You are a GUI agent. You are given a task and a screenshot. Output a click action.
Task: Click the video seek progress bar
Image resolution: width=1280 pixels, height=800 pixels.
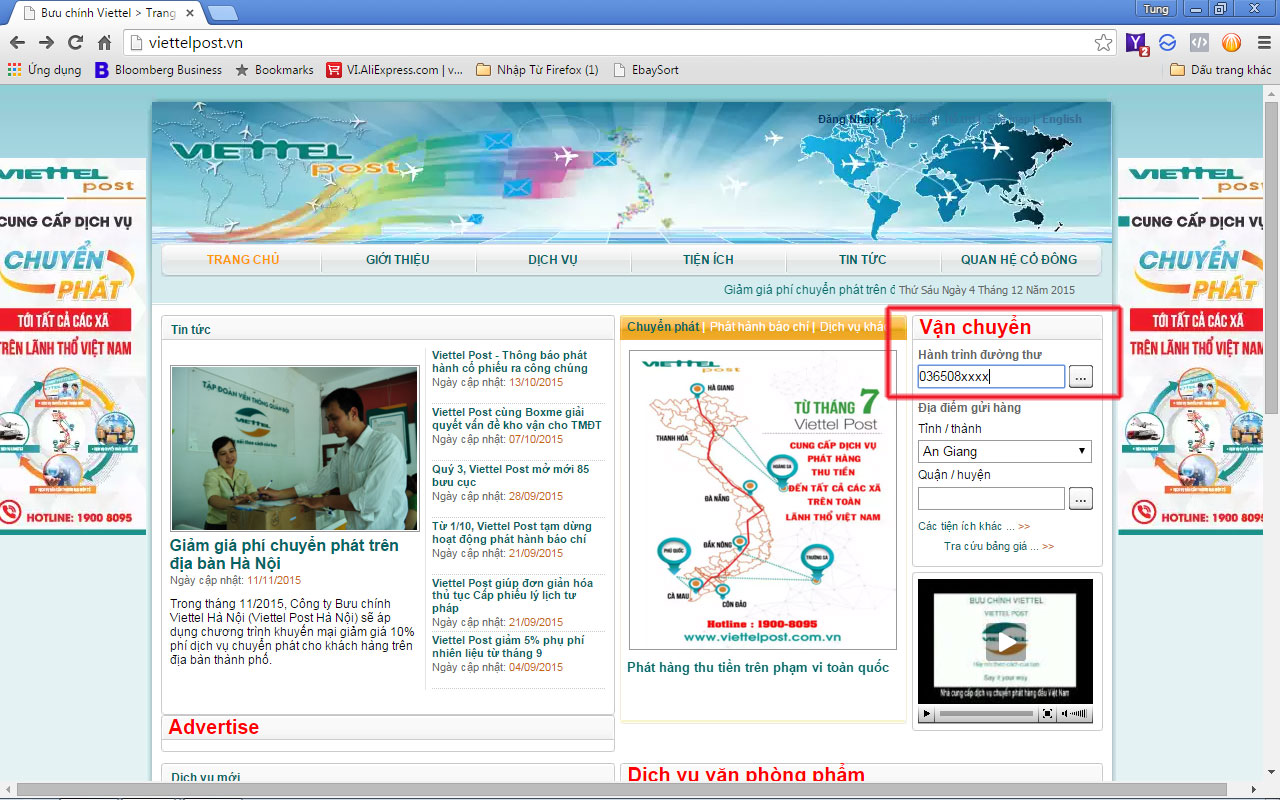pyautogui.click(x=986, y=714)
